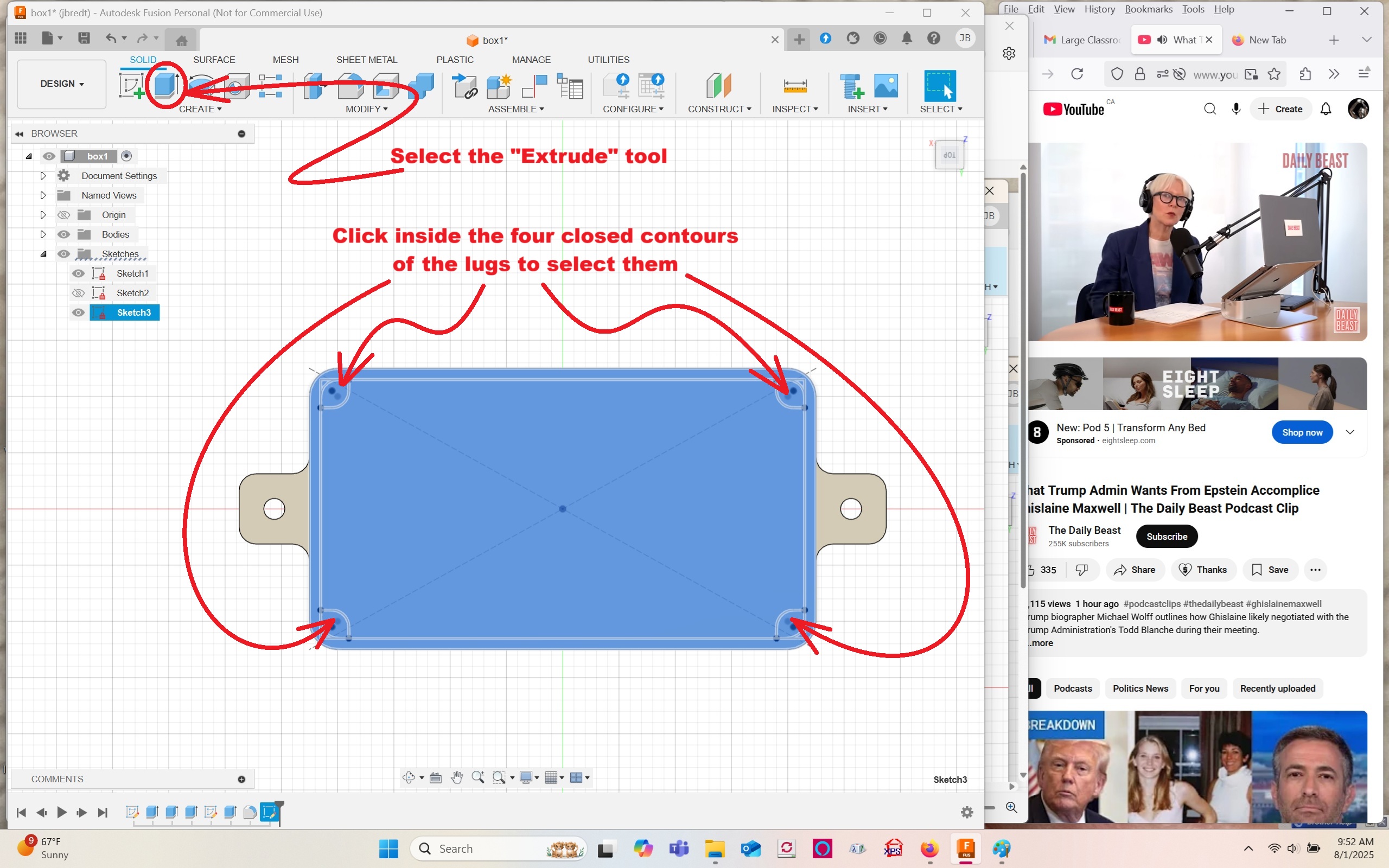This screenshot has height=868, width=1389.
Task: Open the DESIGN workspace dropdown
Action: 62,84
